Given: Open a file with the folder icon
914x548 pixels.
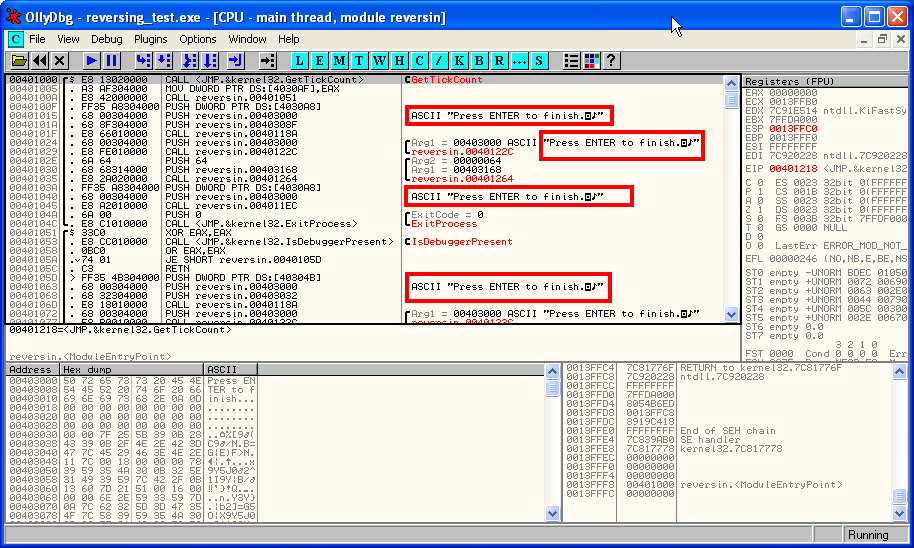Looking at the screenshot, I should click(x=19, y=61).
